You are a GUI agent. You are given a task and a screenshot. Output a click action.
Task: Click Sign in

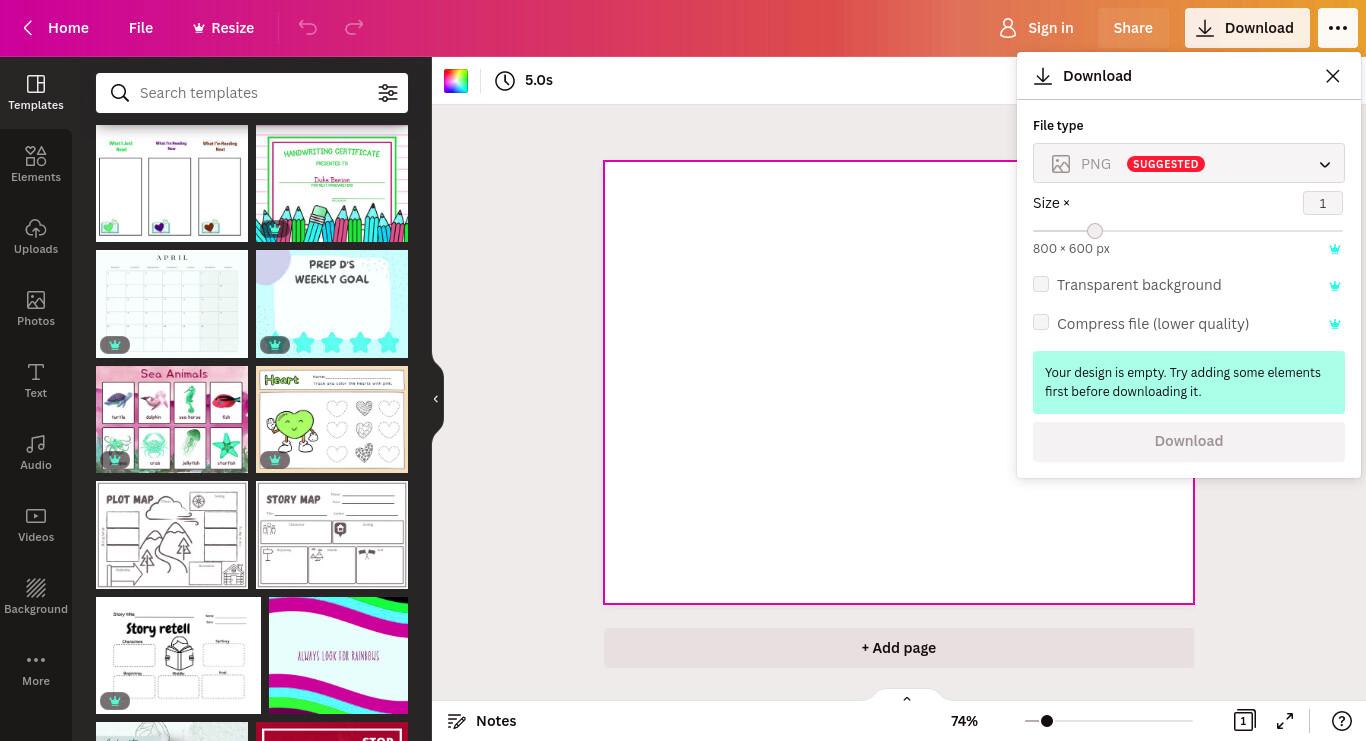1037,28
